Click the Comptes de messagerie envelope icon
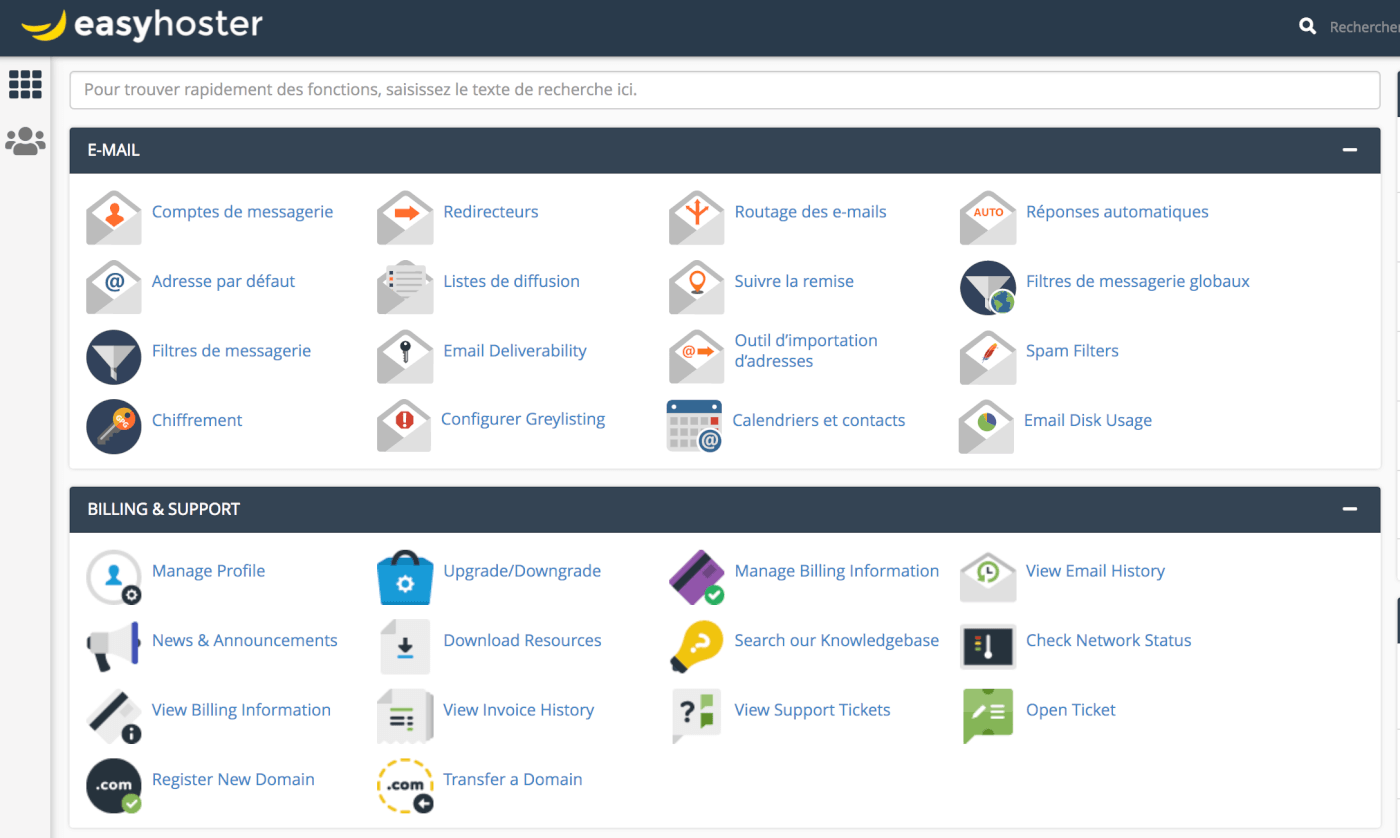 click(x=114, y=217)
